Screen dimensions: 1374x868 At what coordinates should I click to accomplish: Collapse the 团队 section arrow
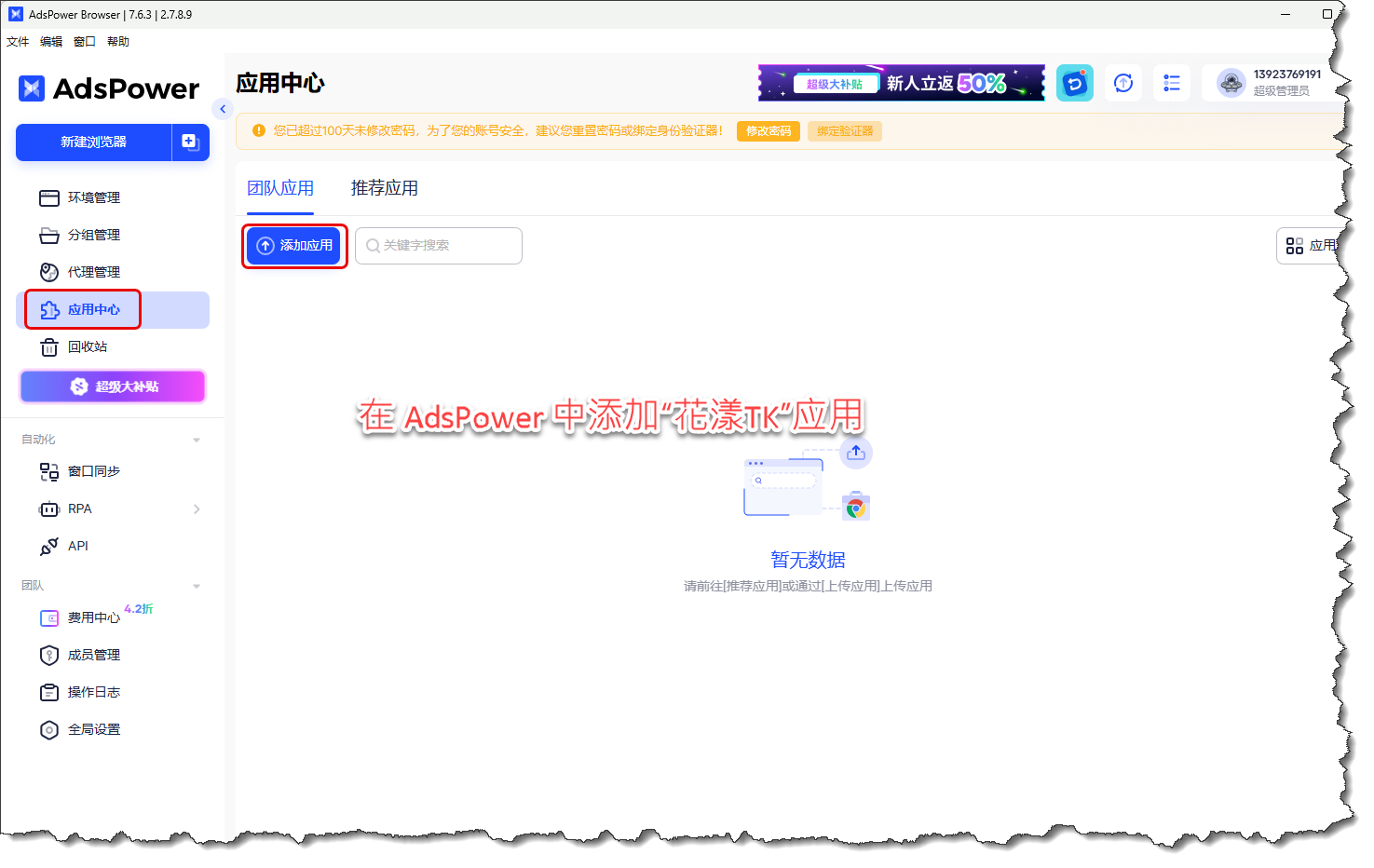(197, 586)
